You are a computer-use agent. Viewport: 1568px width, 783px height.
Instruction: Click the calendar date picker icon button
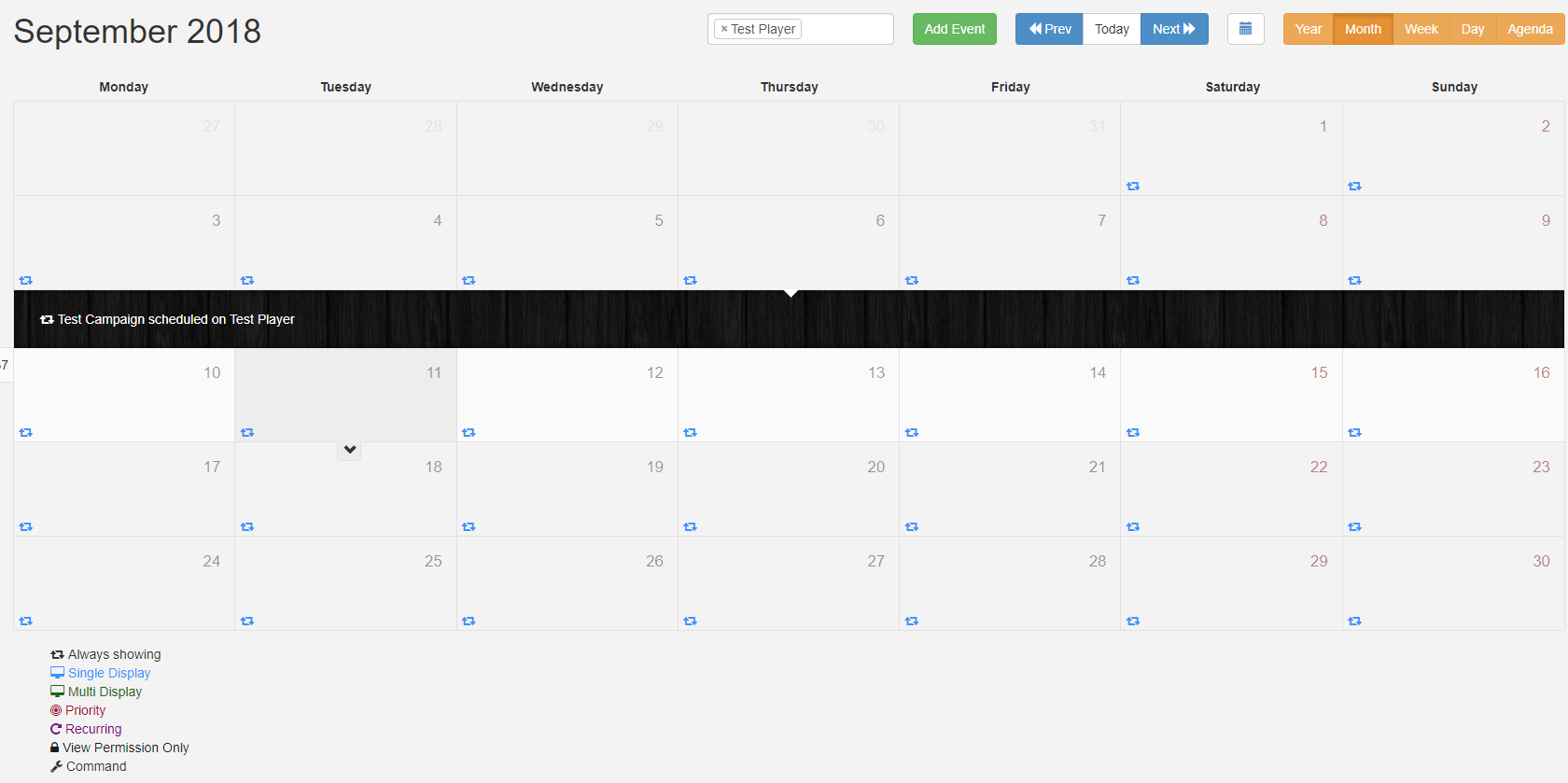1245,29
